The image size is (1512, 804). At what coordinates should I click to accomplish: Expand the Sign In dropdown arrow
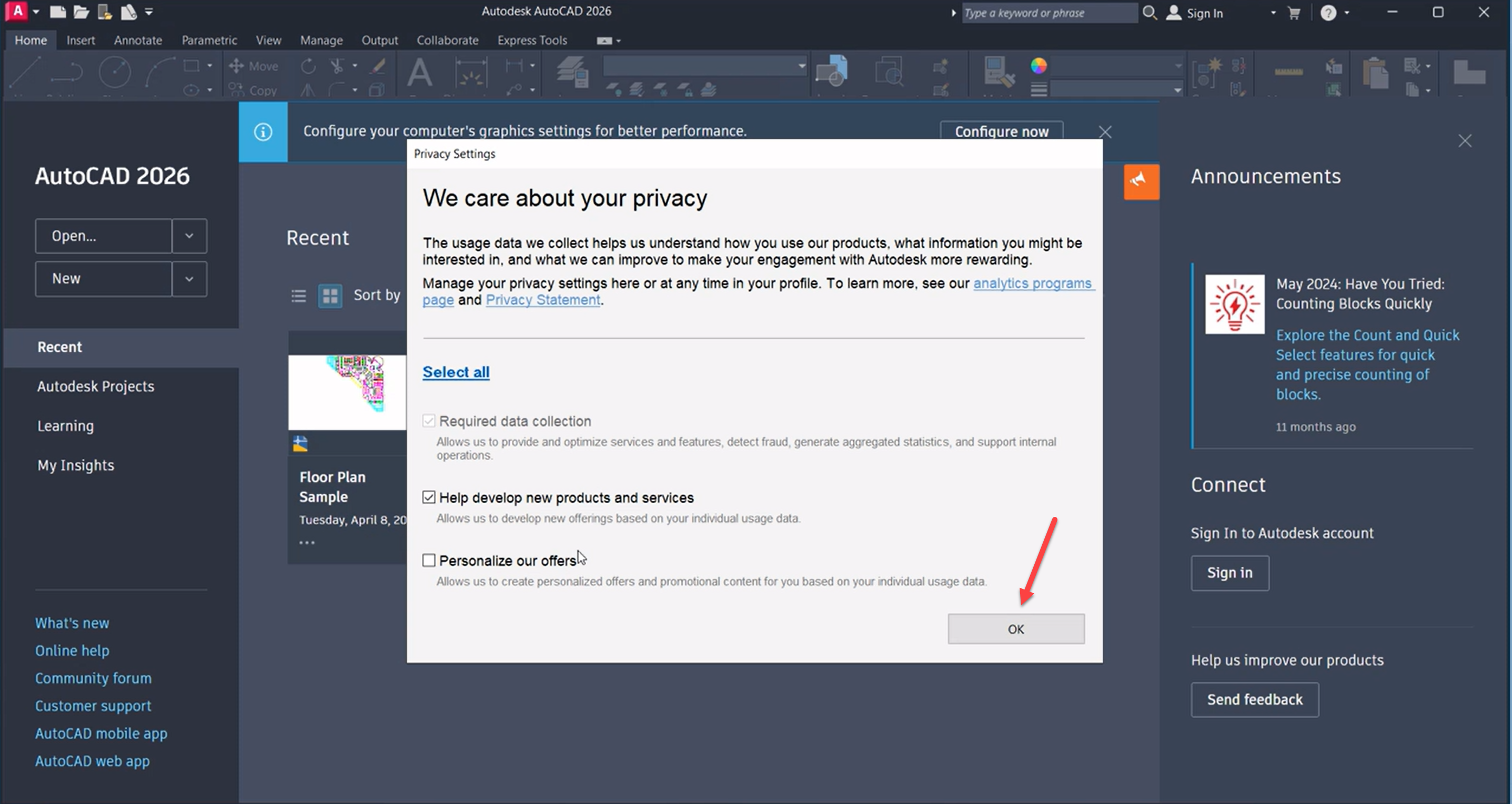click(1273, 13)
